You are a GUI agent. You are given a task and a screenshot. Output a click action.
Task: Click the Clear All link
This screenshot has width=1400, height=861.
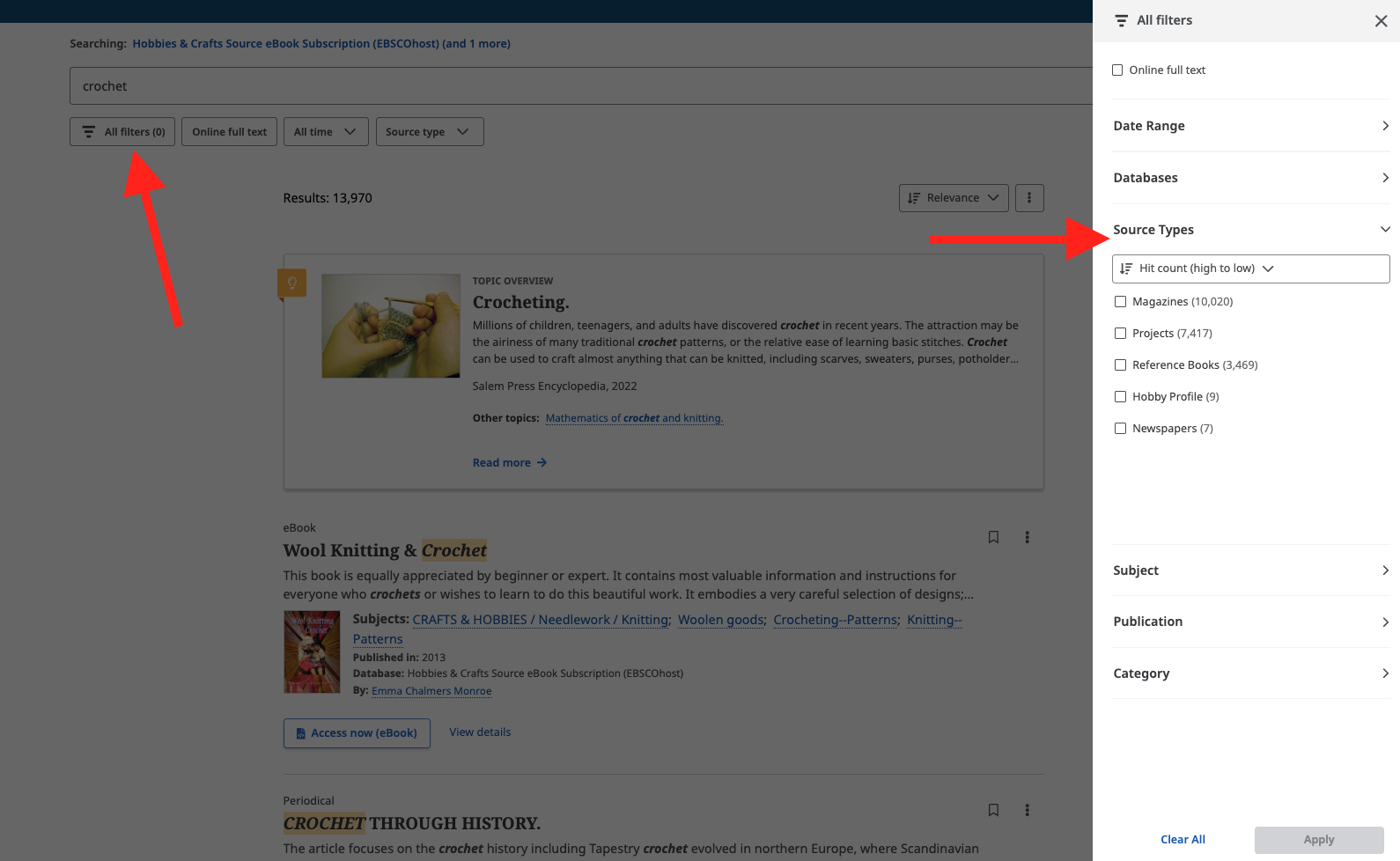(x=1183, y=840)
